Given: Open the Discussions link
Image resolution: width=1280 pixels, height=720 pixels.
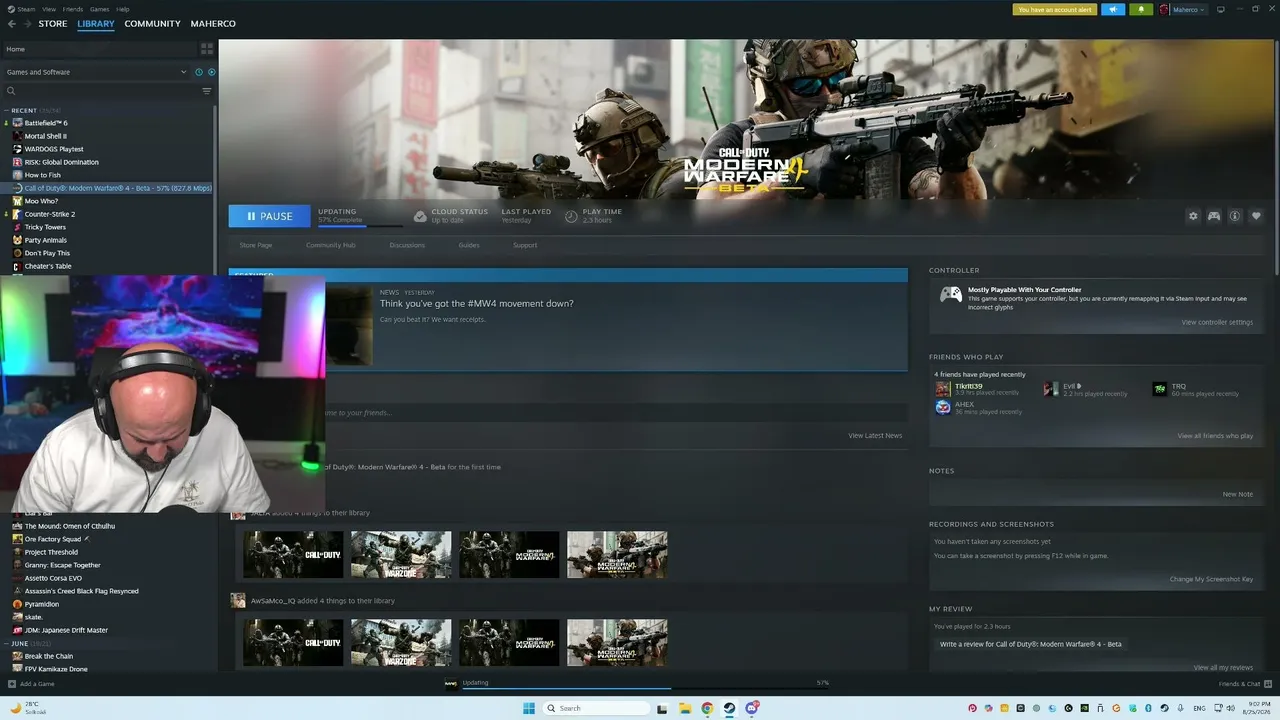Looking at the screenshot, I should click(407, 245).
